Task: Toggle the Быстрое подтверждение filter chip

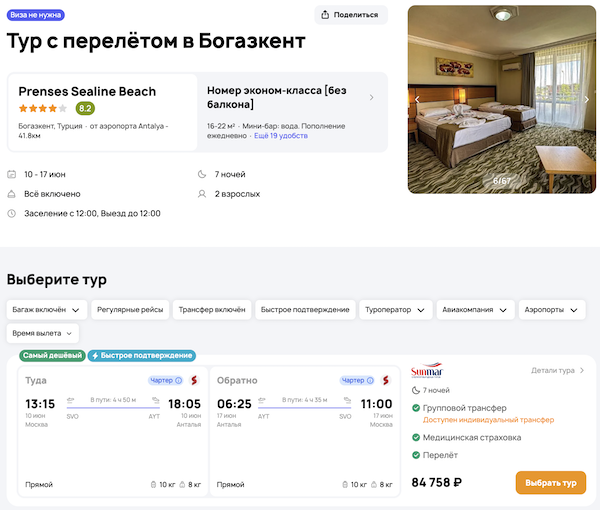Action: [x=305, y=310]
